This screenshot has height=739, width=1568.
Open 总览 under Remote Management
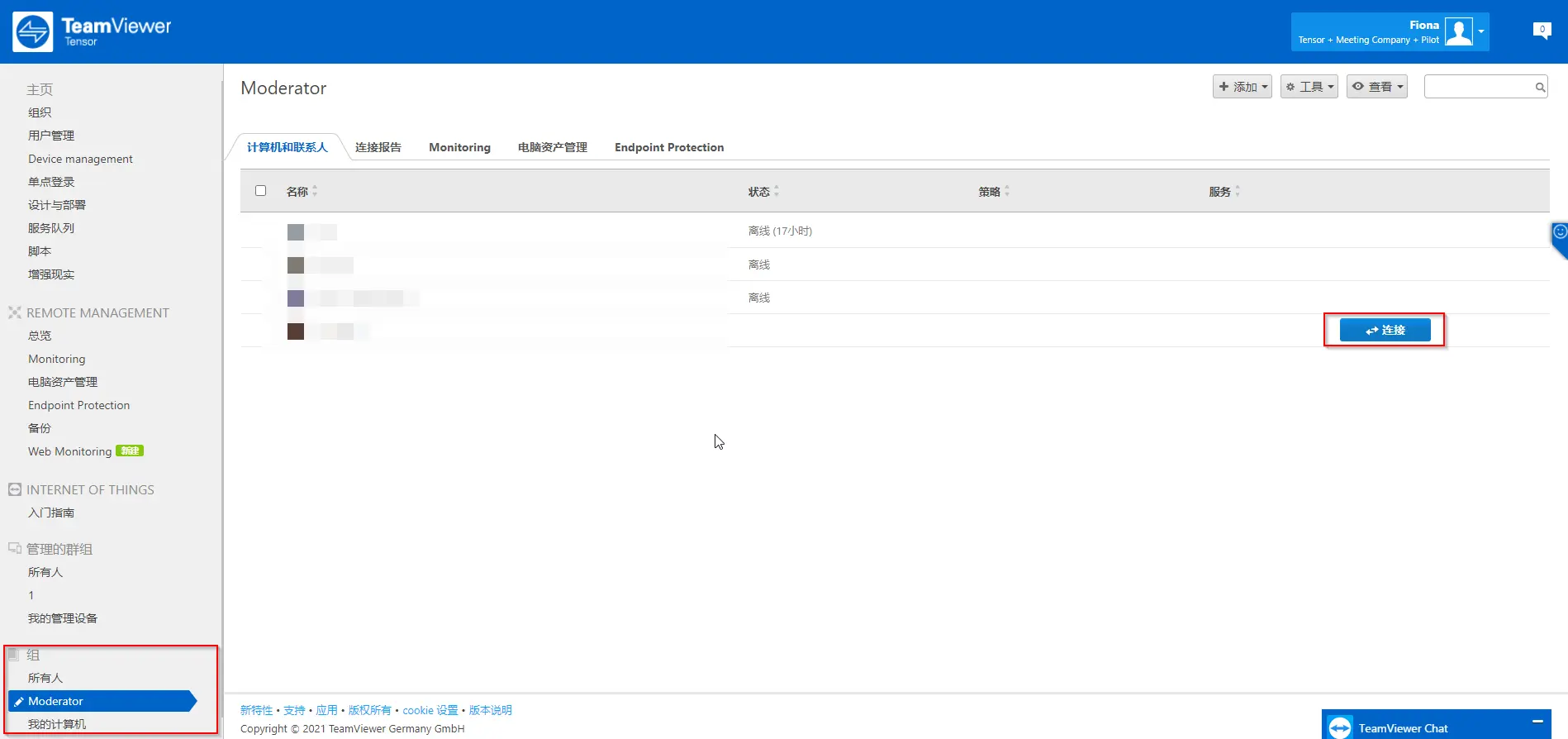[40, 336]
